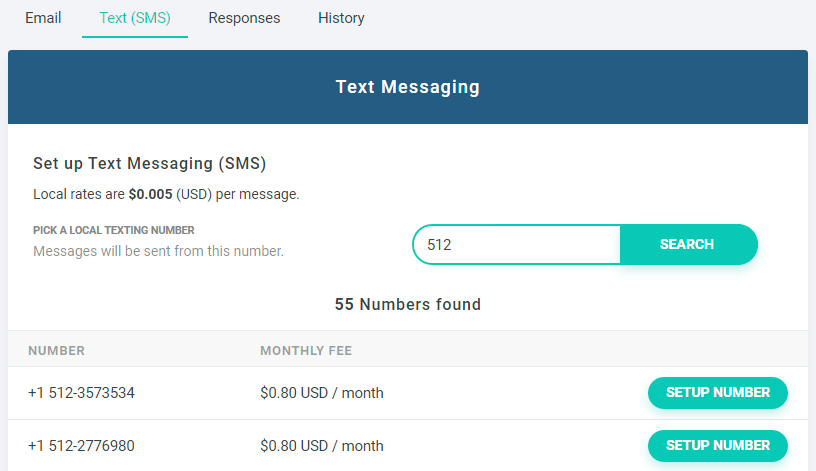Image resolution: width=816 pixels, height=471 pixels.
Task: Click the Set up Text Messaging heading
Action: (x=150, y=163)
